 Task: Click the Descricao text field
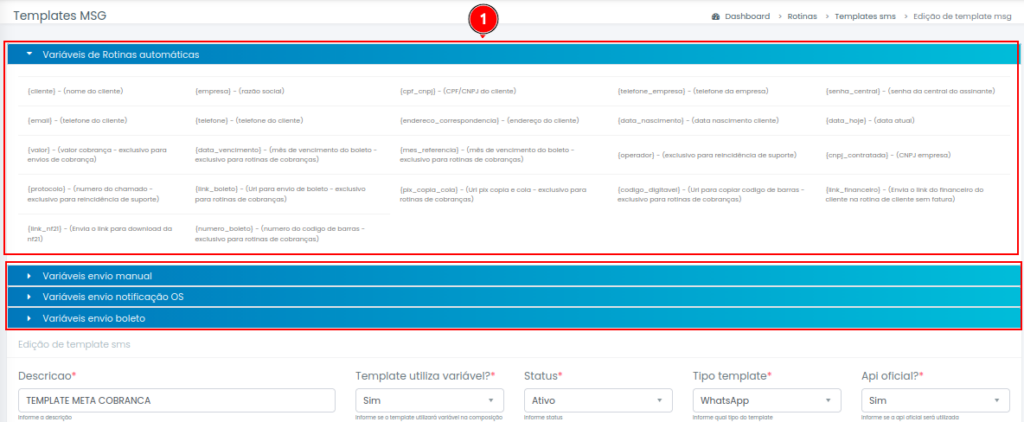tap(177, 400)
